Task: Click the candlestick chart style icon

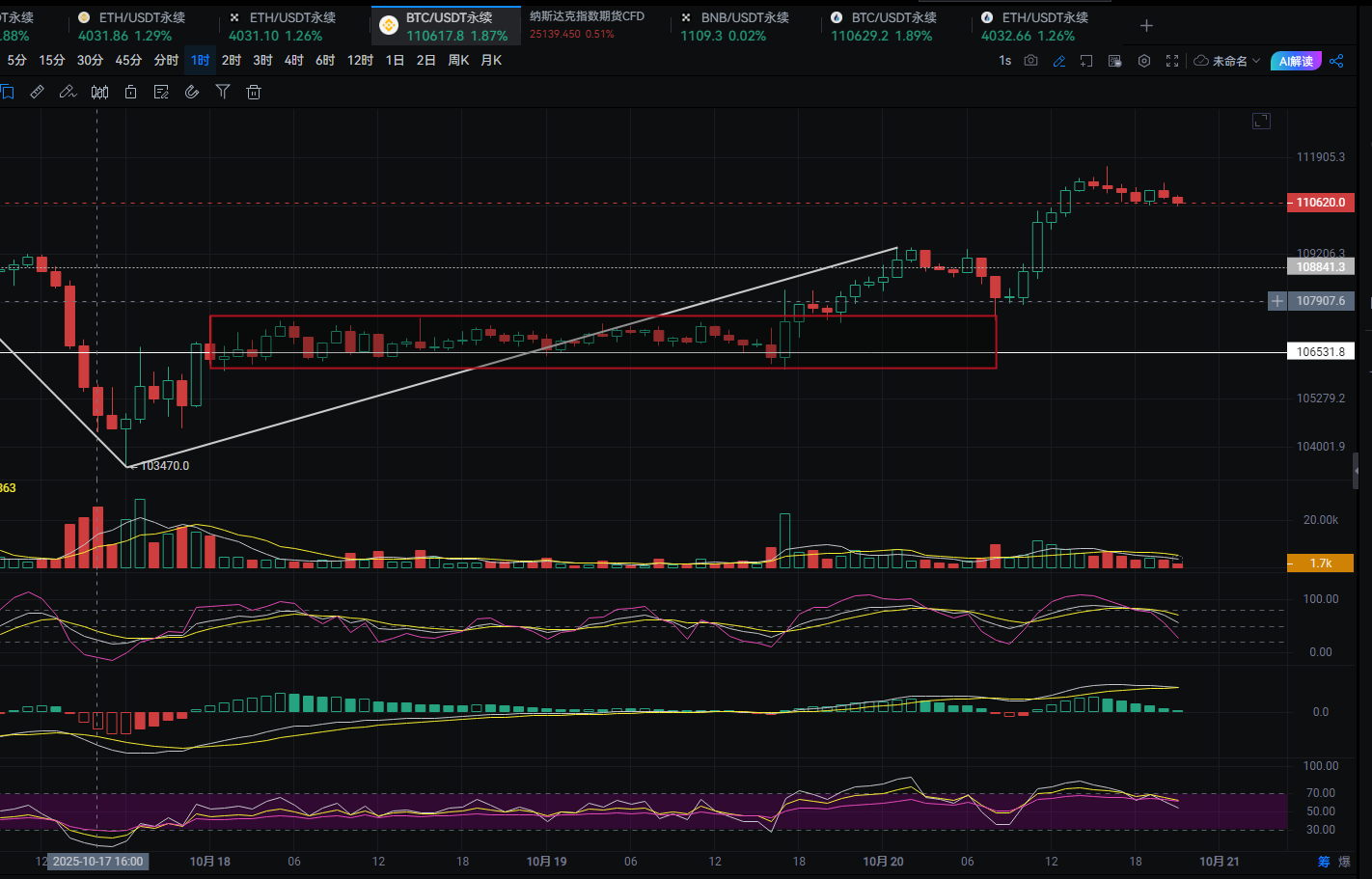Action: 99,92
